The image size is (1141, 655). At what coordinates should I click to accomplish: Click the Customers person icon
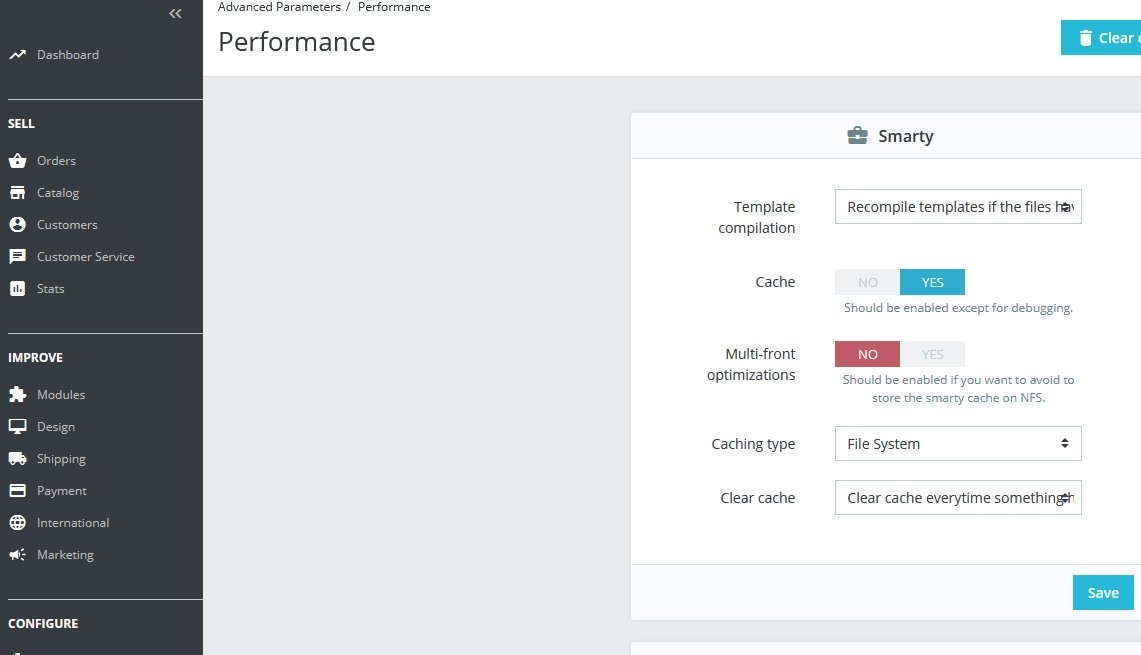(x=17, y=225)
